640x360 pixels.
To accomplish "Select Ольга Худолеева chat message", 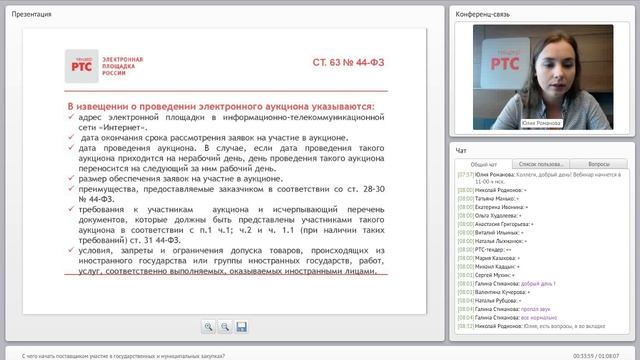I will (489, 216).
